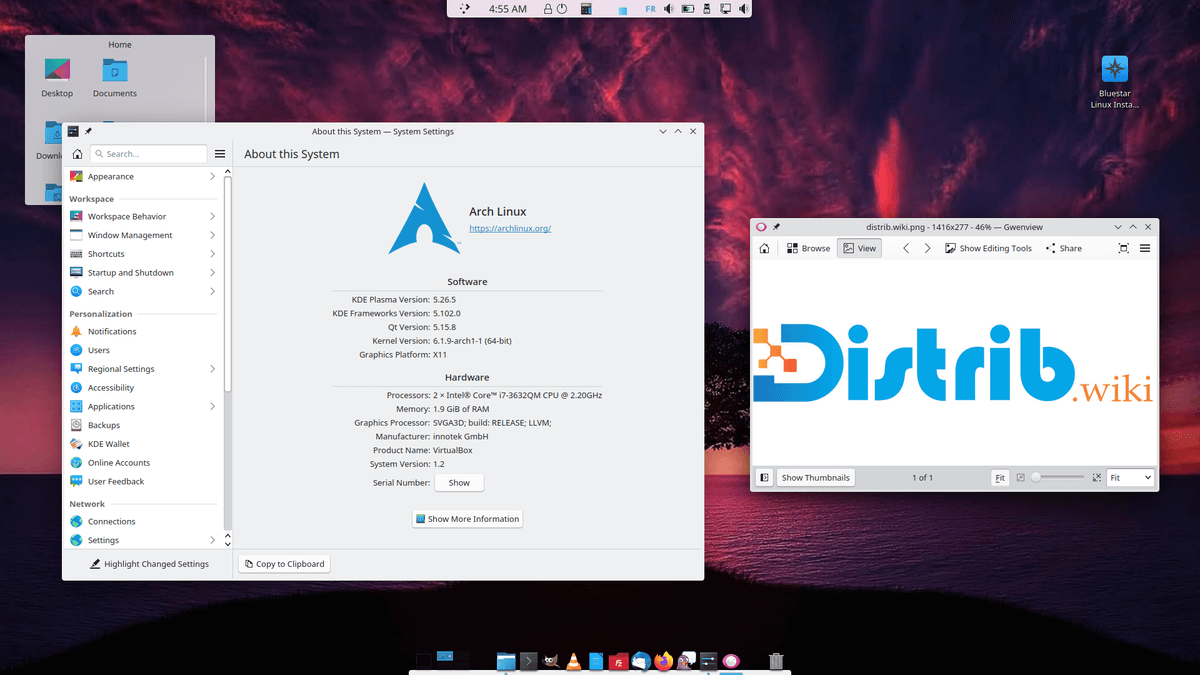Expand Applications settings category
1200x675 pixels.
point(143,407)
